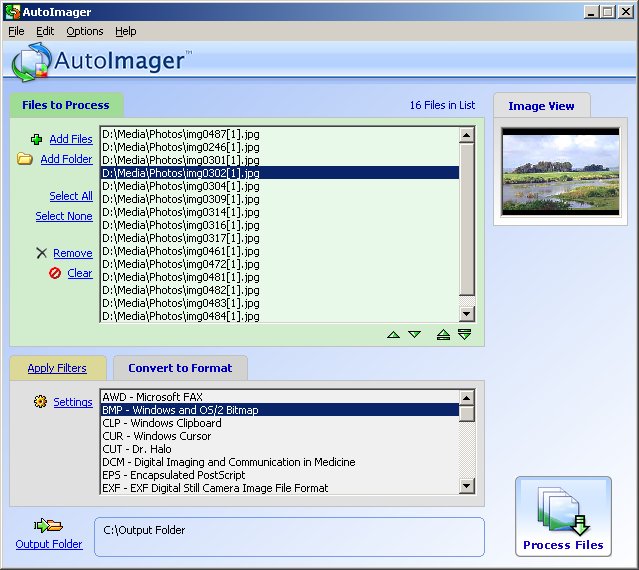The height and width of the screenshot is (570, 639).
Task: Select img0472[1].jpg in the file list
Action: [280, 264]
